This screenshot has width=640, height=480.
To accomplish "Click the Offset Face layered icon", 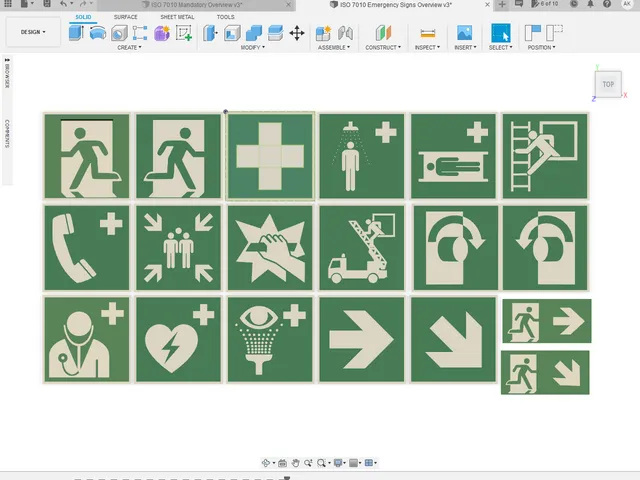I will (276, 33).
